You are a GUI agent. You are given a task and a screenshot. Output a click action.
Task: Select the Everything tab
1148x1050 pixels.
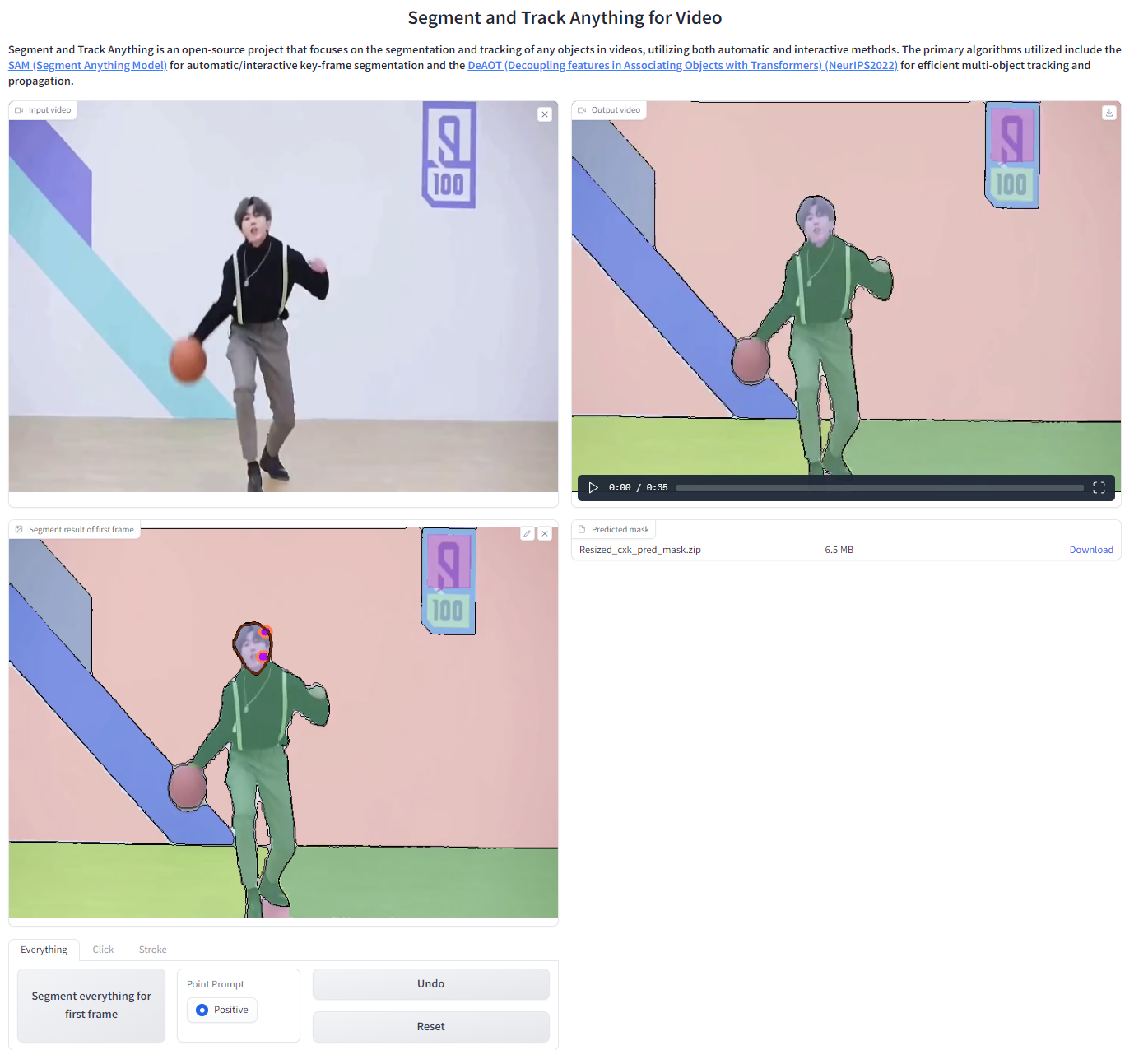point(44,949)
